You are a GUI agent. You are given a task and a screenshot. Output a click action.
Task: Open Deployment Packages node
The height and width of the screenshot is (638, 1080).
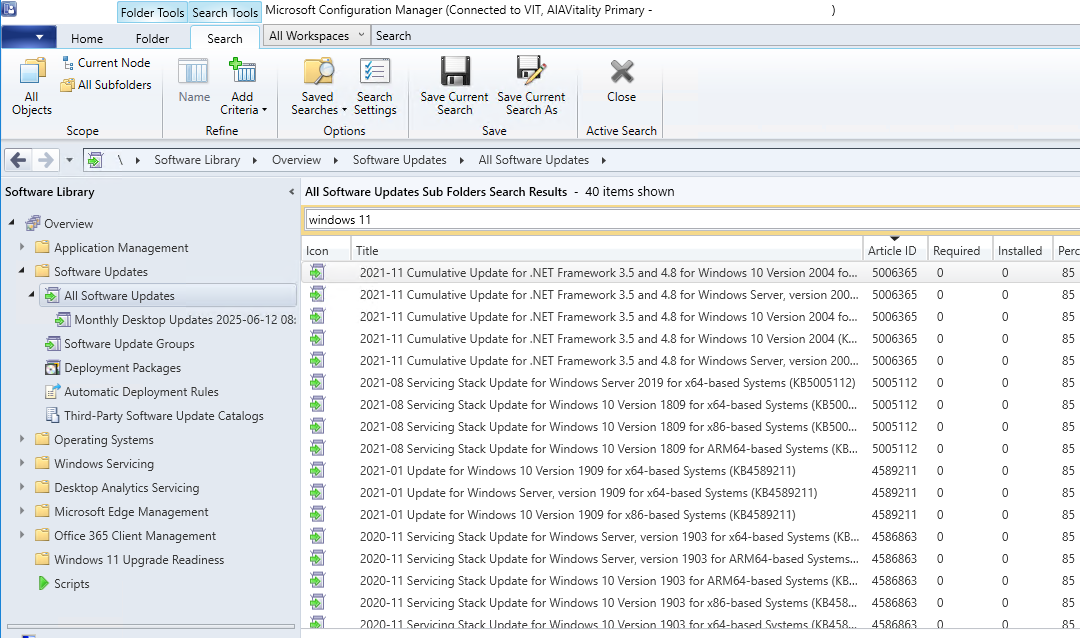122,367
